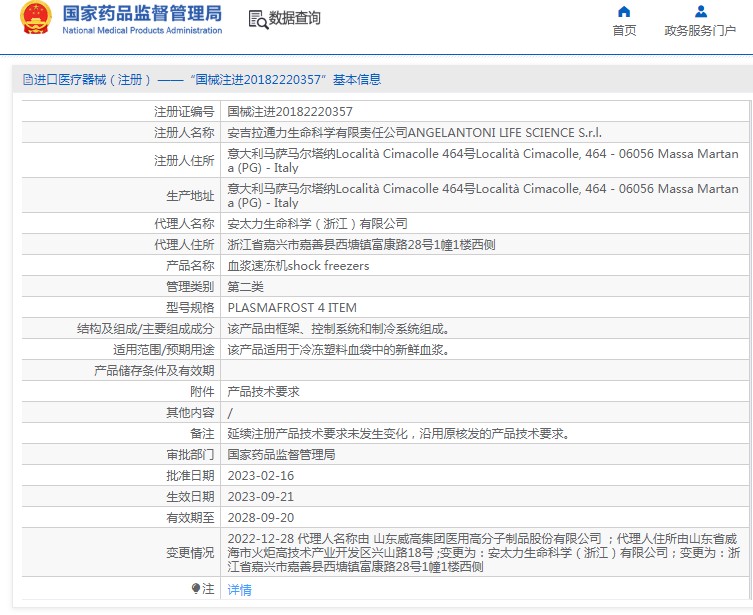The width and height of the screenshot is (753, 615).
Task: Open the 详情 link
Action: 240,590
